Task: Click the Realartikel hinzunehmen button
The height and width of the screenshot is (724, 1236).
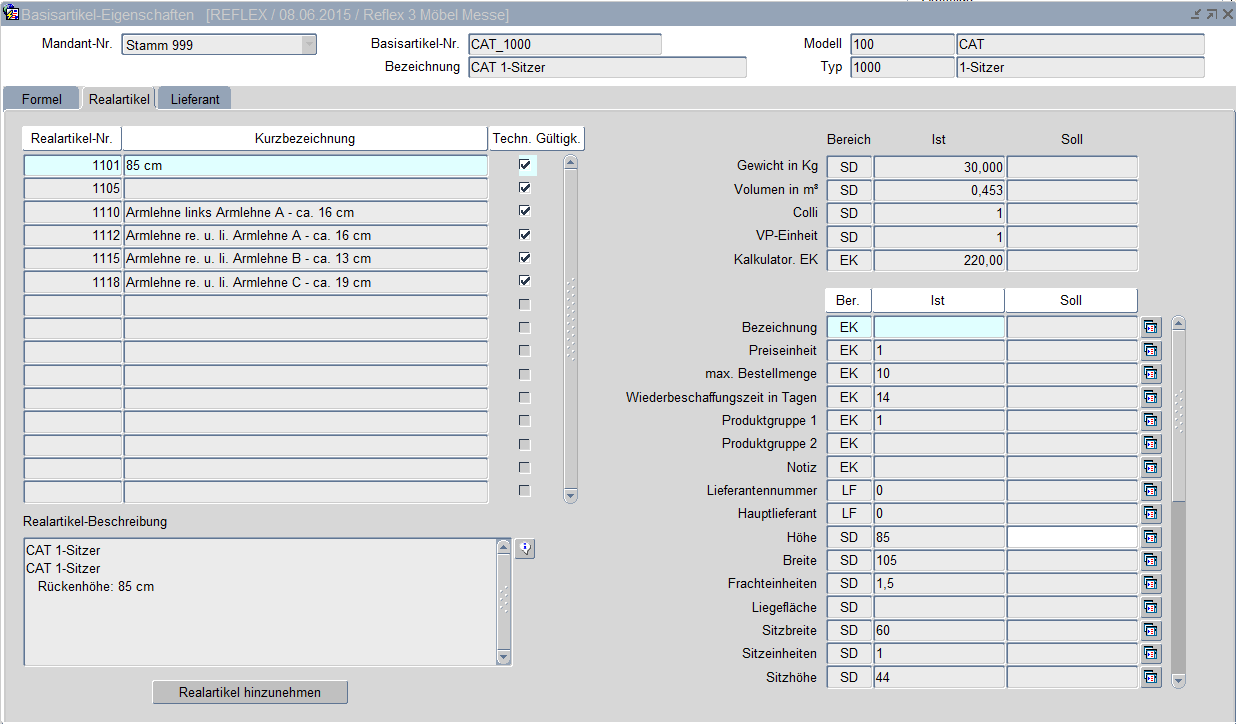Action: point(250,692)
